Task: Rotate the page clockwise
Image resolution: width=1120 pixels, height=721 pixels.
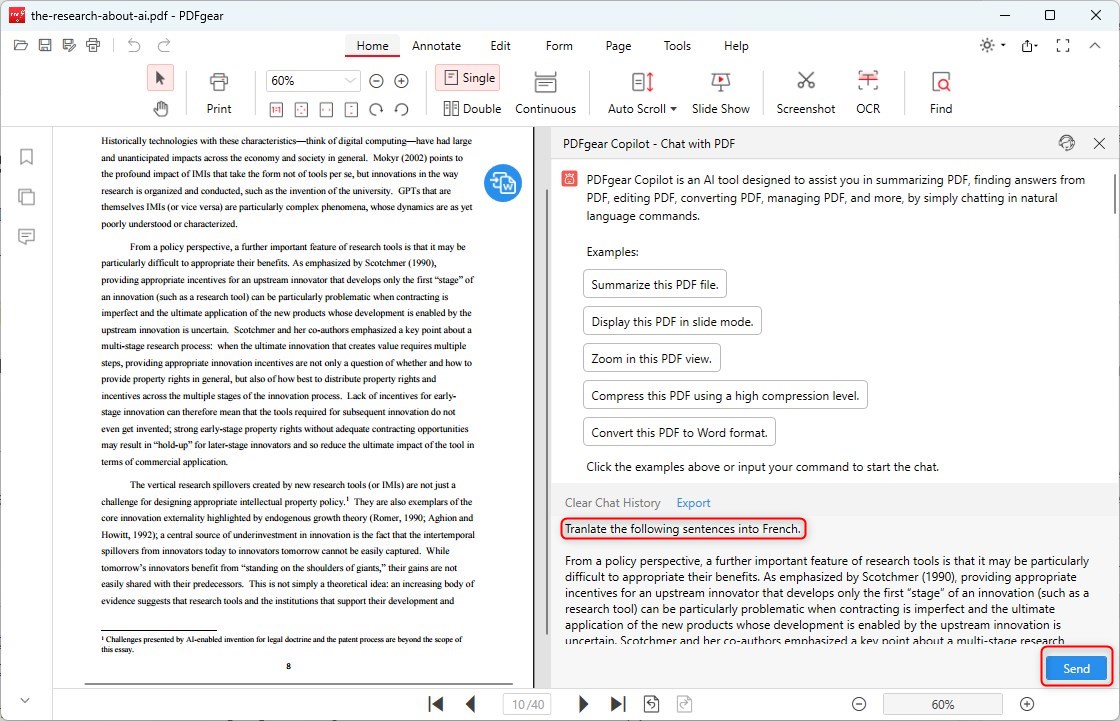Action: click(376, 109)
